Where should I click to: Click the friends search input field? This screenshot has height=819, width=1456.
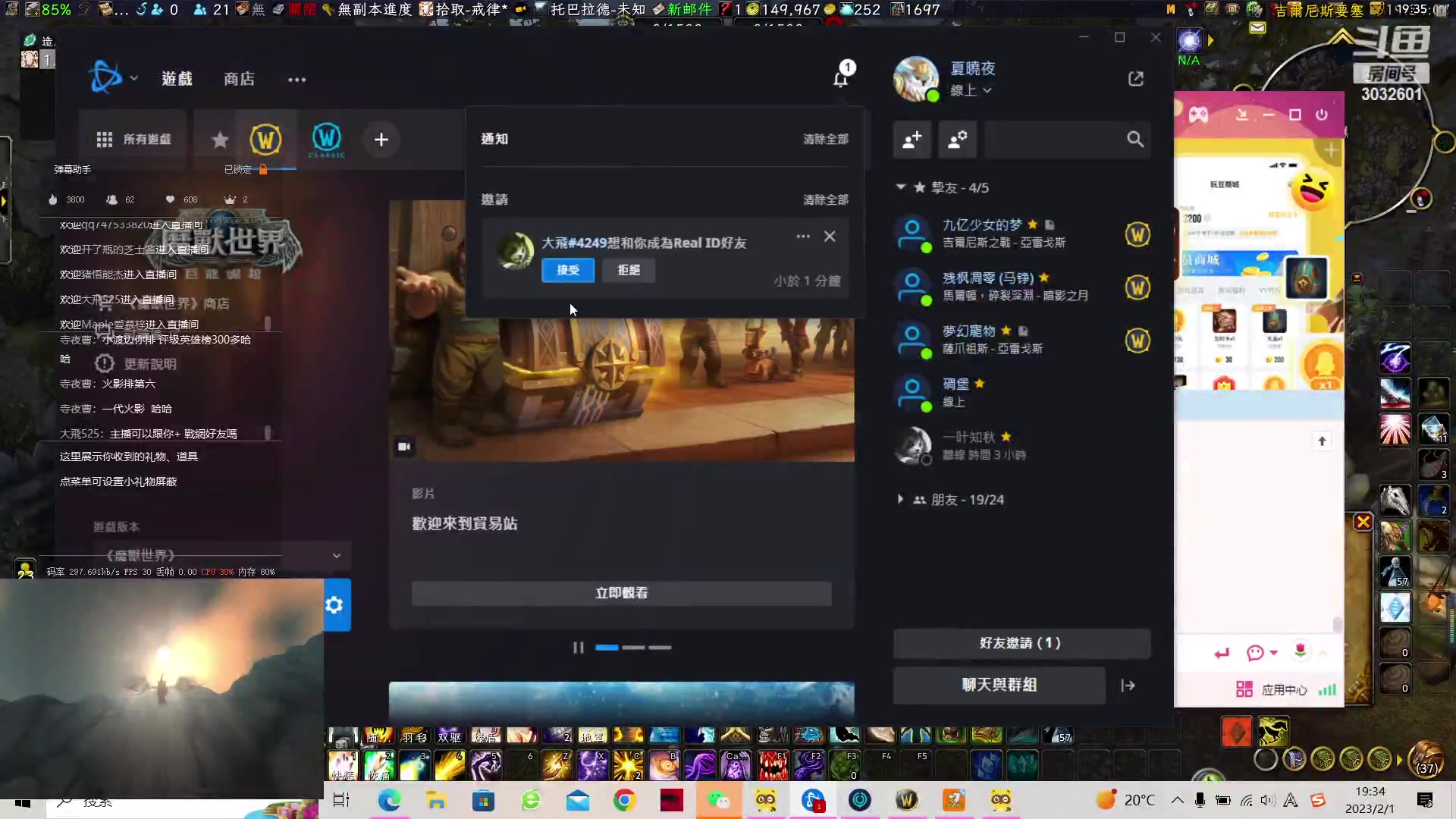1054,140
